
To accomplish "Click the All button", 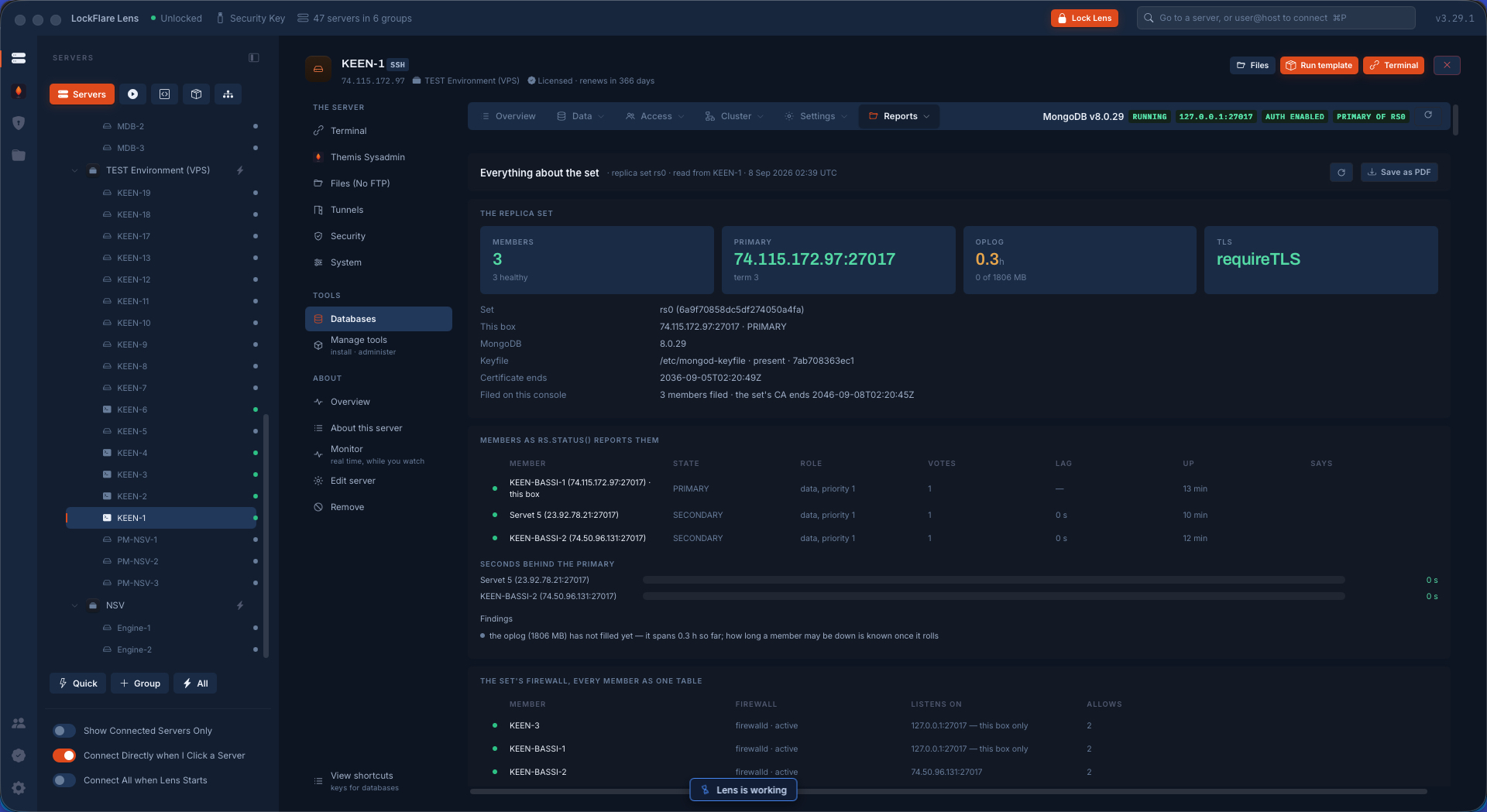I will point(195,684).
